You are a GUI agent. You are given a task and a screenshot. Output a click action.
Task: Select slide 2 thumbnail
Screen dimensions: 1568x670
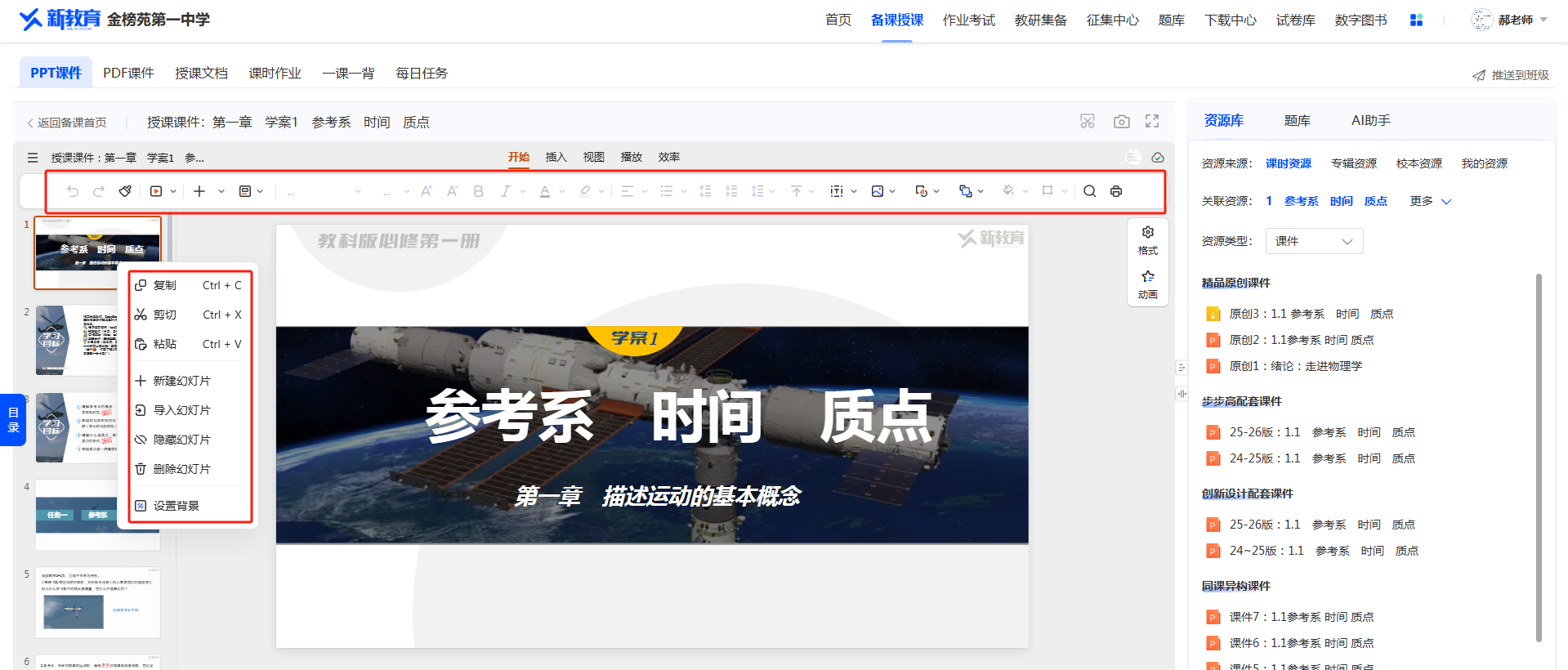click(x=78, y=341)
